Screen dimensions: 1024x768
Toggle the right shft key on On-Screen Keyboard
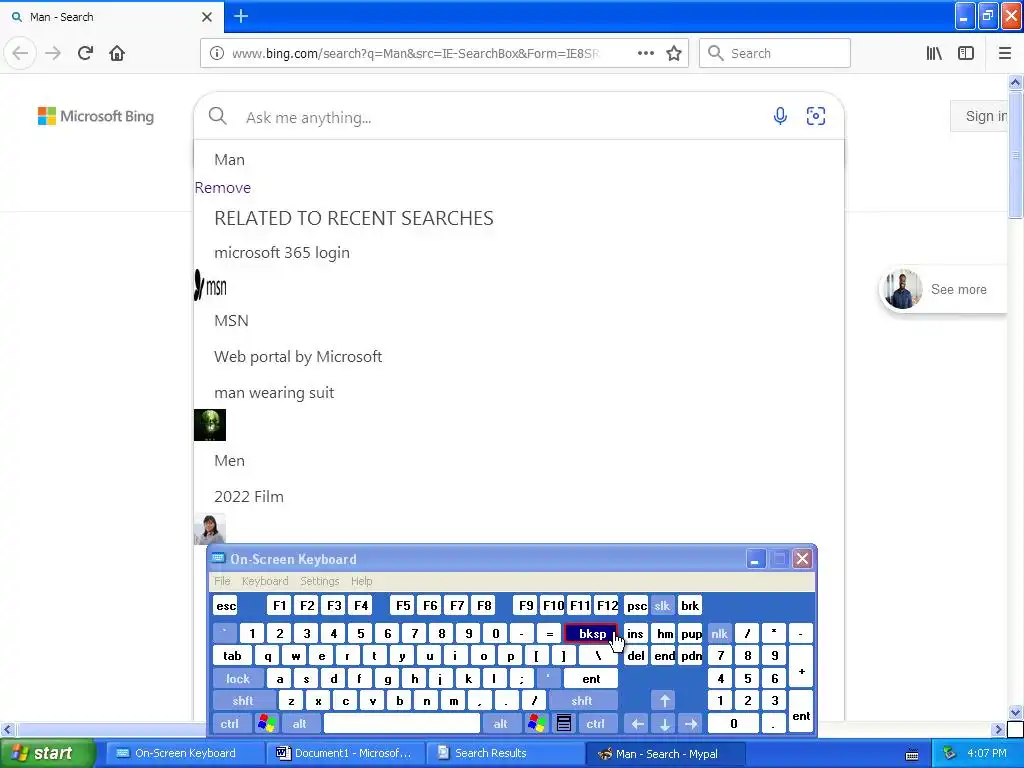click(583, 701)
